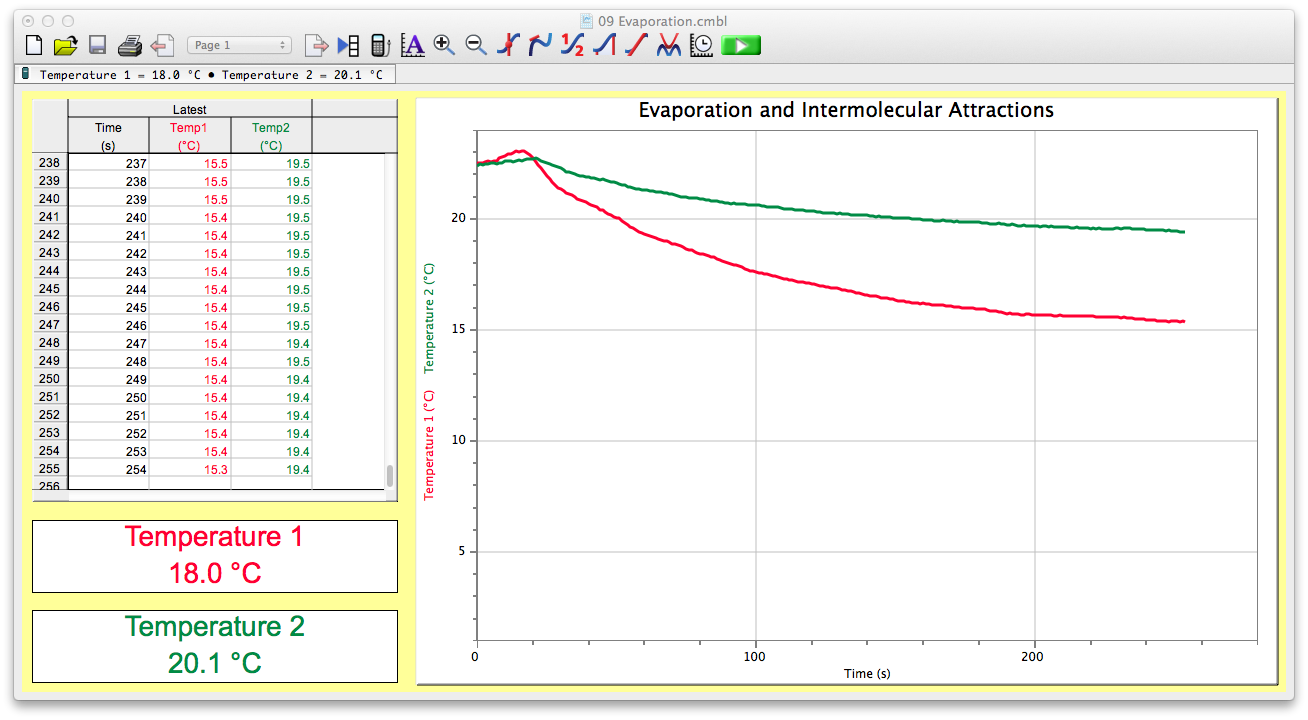1308x720 pixels.
Task: Click the sensor icon in the status bar
Action: (x=25, y=74)
